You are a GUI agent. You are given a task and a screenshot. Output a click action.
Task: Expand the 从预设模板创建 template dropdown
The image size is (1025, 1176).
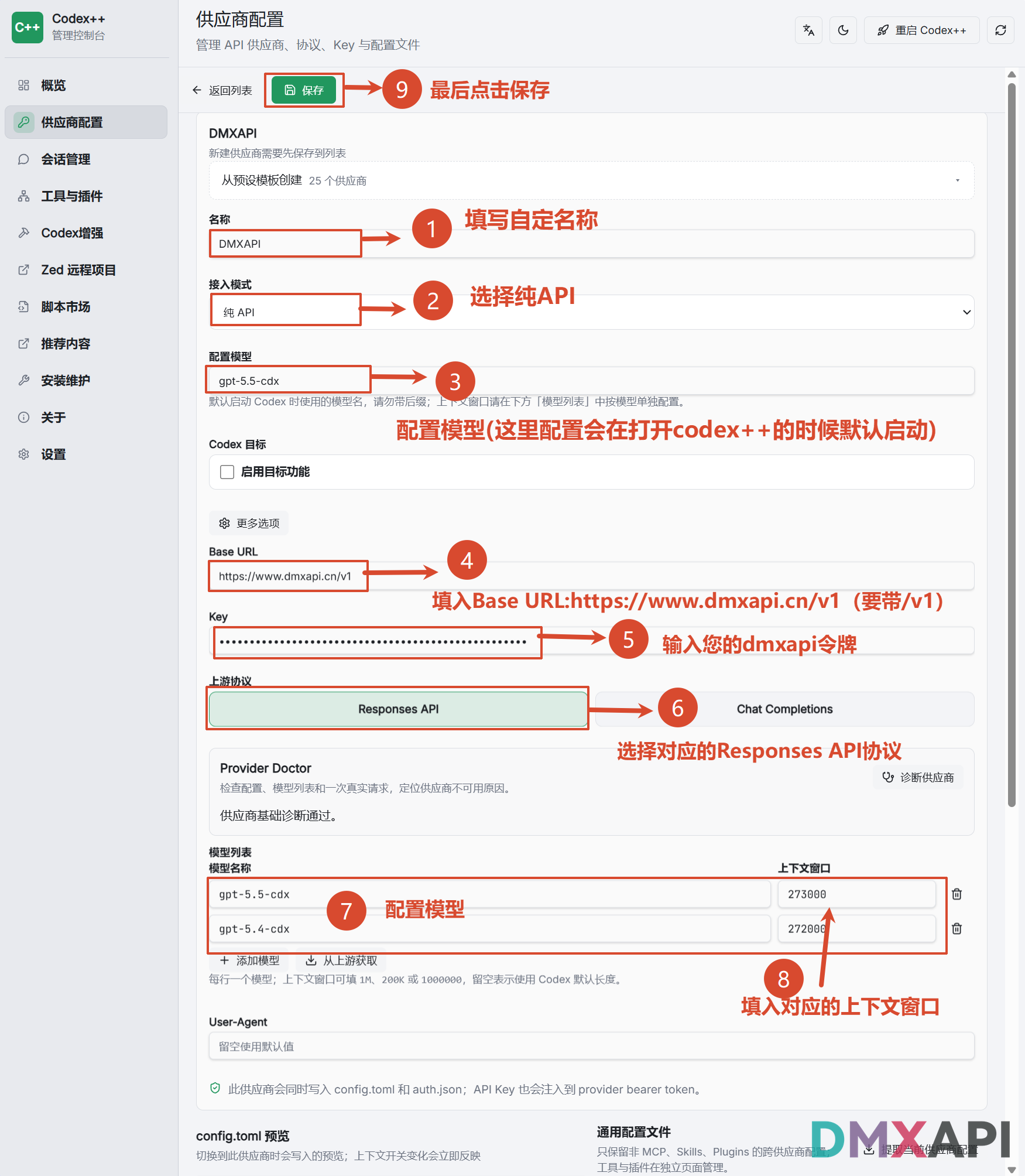(591, 180)
